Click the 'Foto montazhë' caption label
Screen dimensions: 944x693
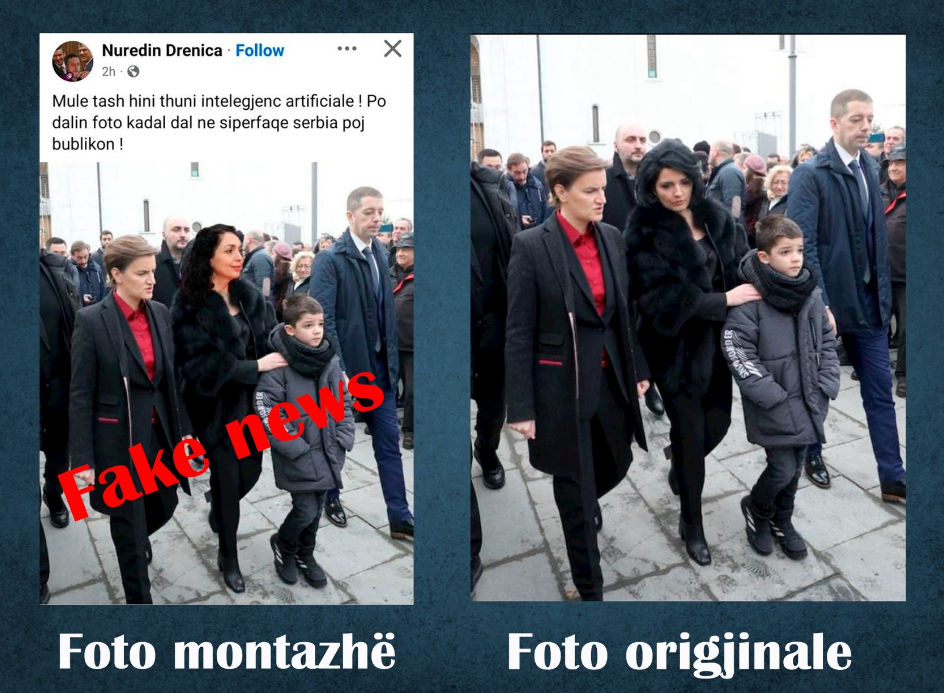coord(227,652)
